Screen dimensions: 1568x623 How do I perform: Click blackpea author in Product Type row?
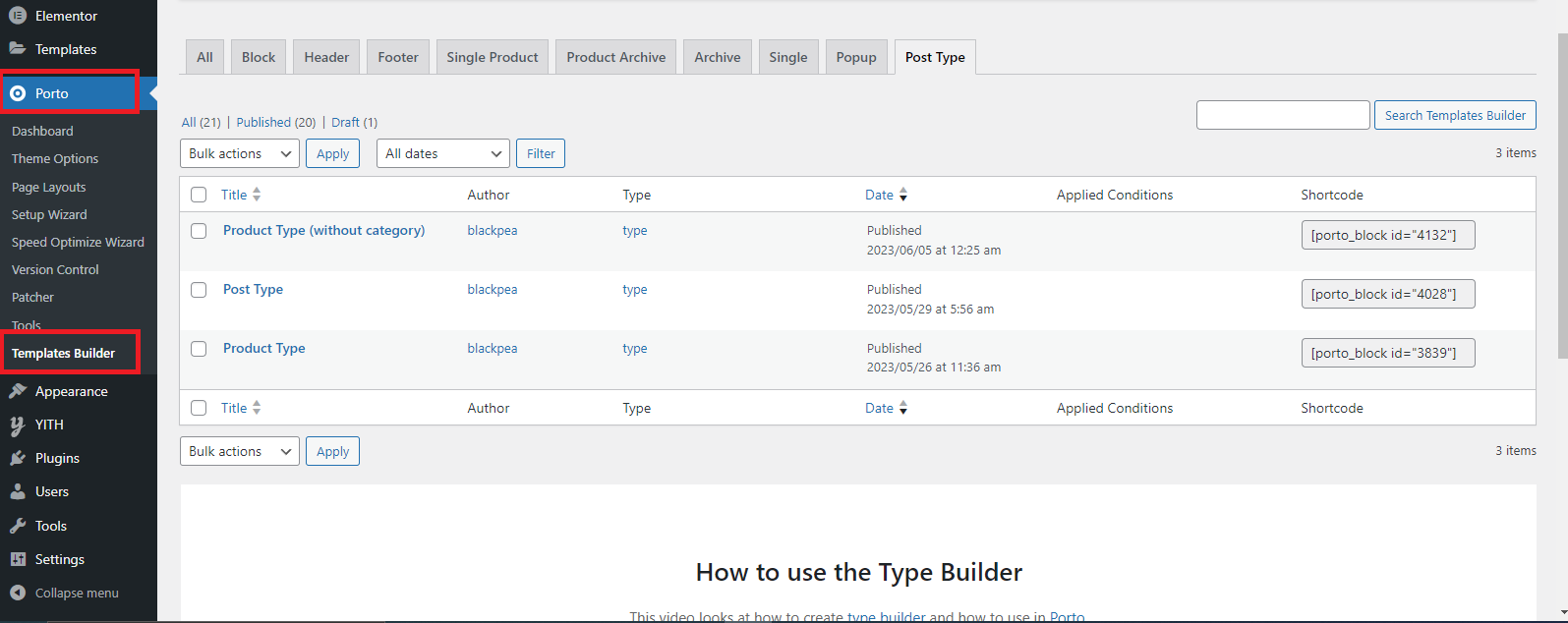[493, 348]
